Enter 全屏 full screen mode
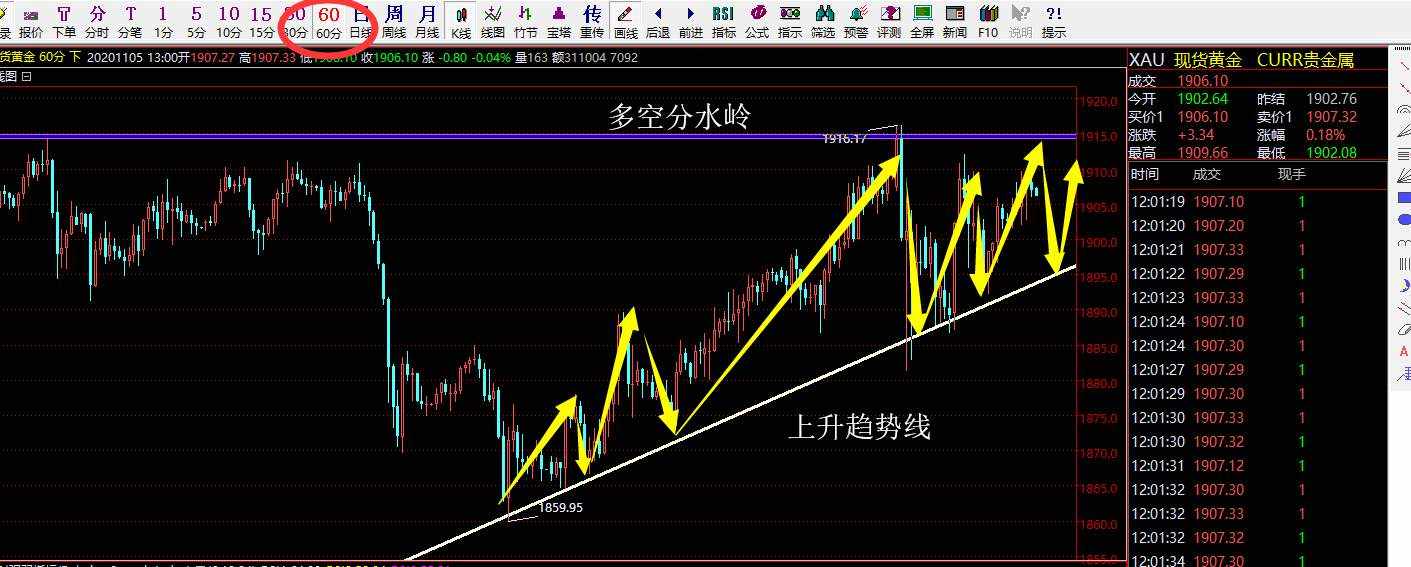 (x=922, y=22)
